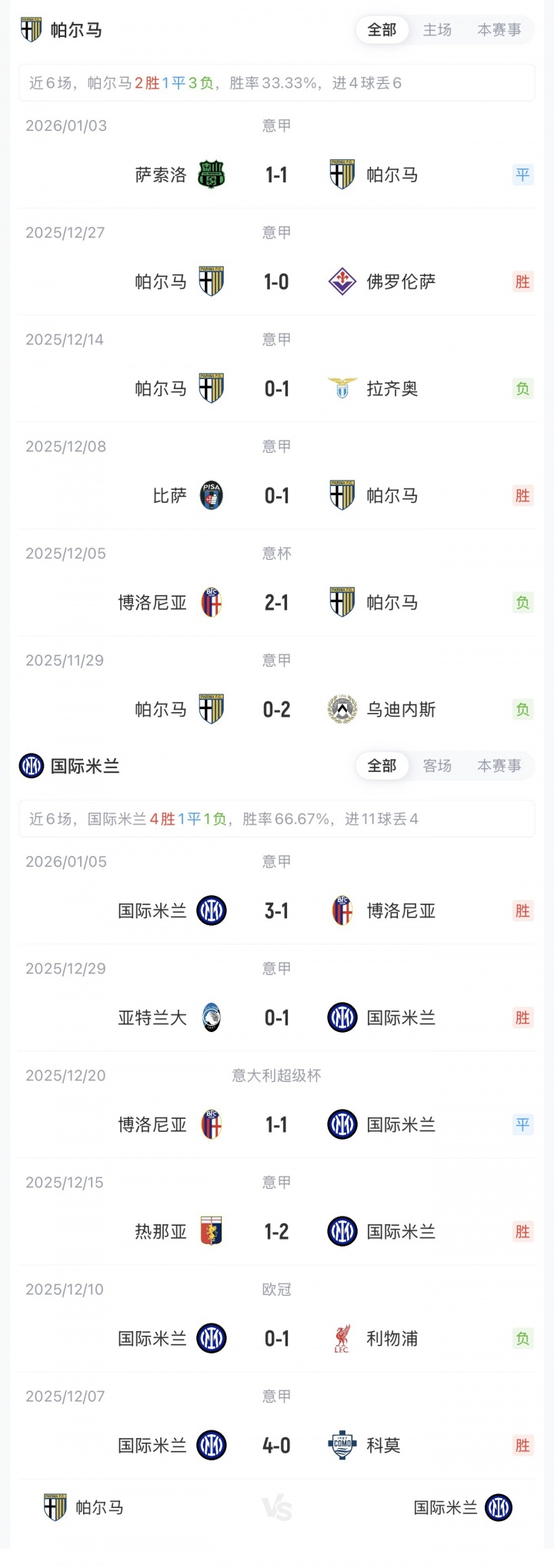Click the Udinese team crest icon
The width and height of the screenshot is (554, 1568).
pyautogui.click(x=342, y=709)
